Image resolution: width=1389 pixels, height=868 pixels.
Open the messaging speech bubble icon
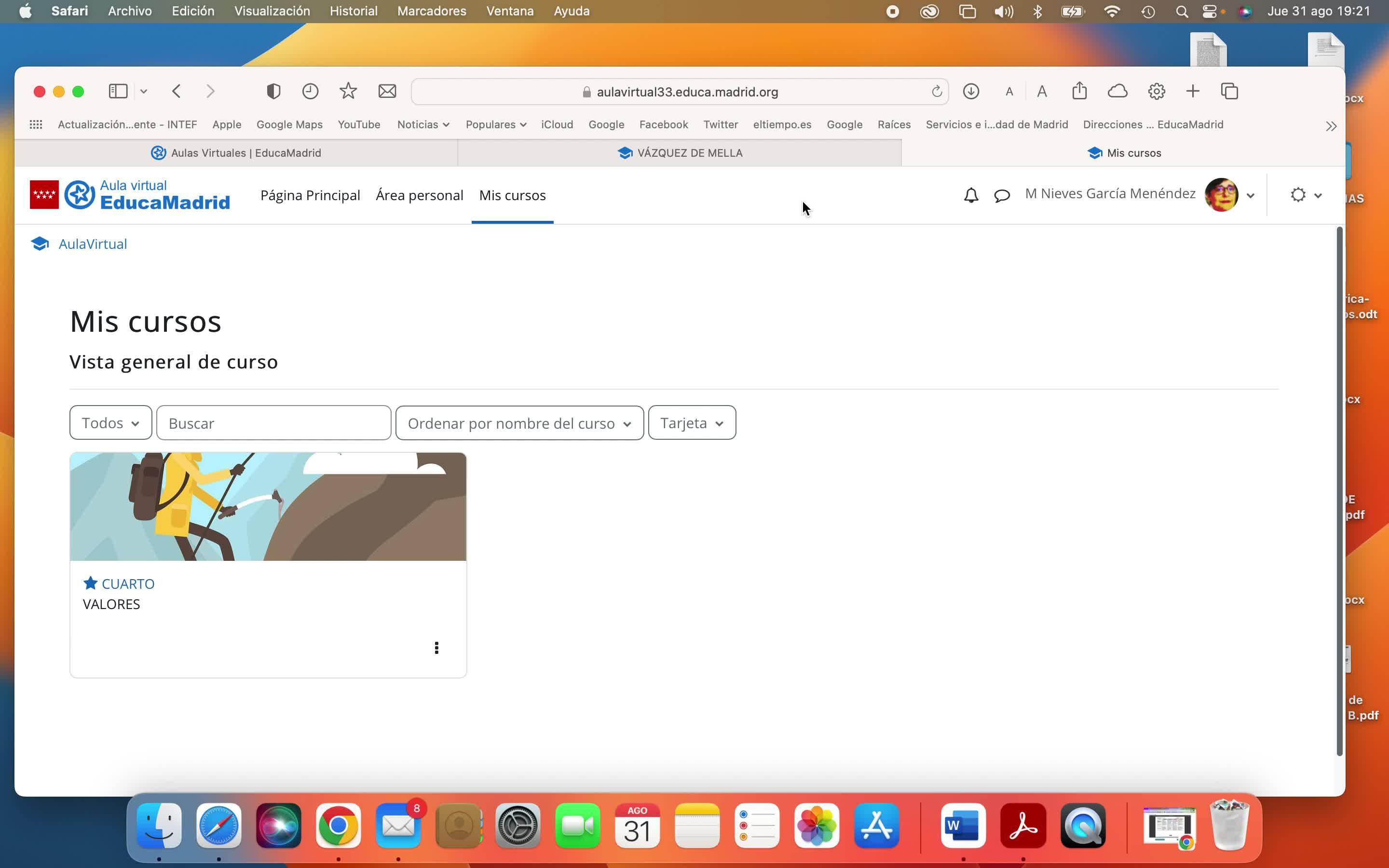coord(1002,195)
